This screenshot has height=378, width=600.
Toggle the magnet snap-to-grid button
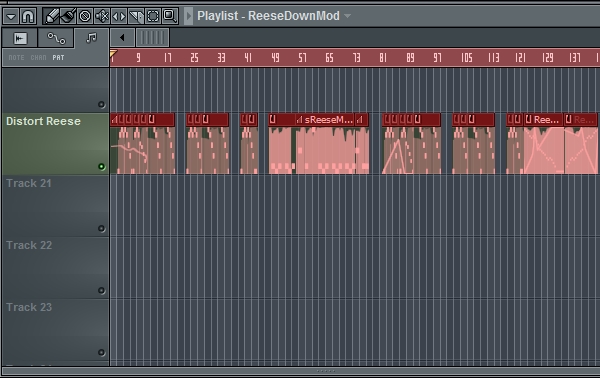click(x=28, y=16)
